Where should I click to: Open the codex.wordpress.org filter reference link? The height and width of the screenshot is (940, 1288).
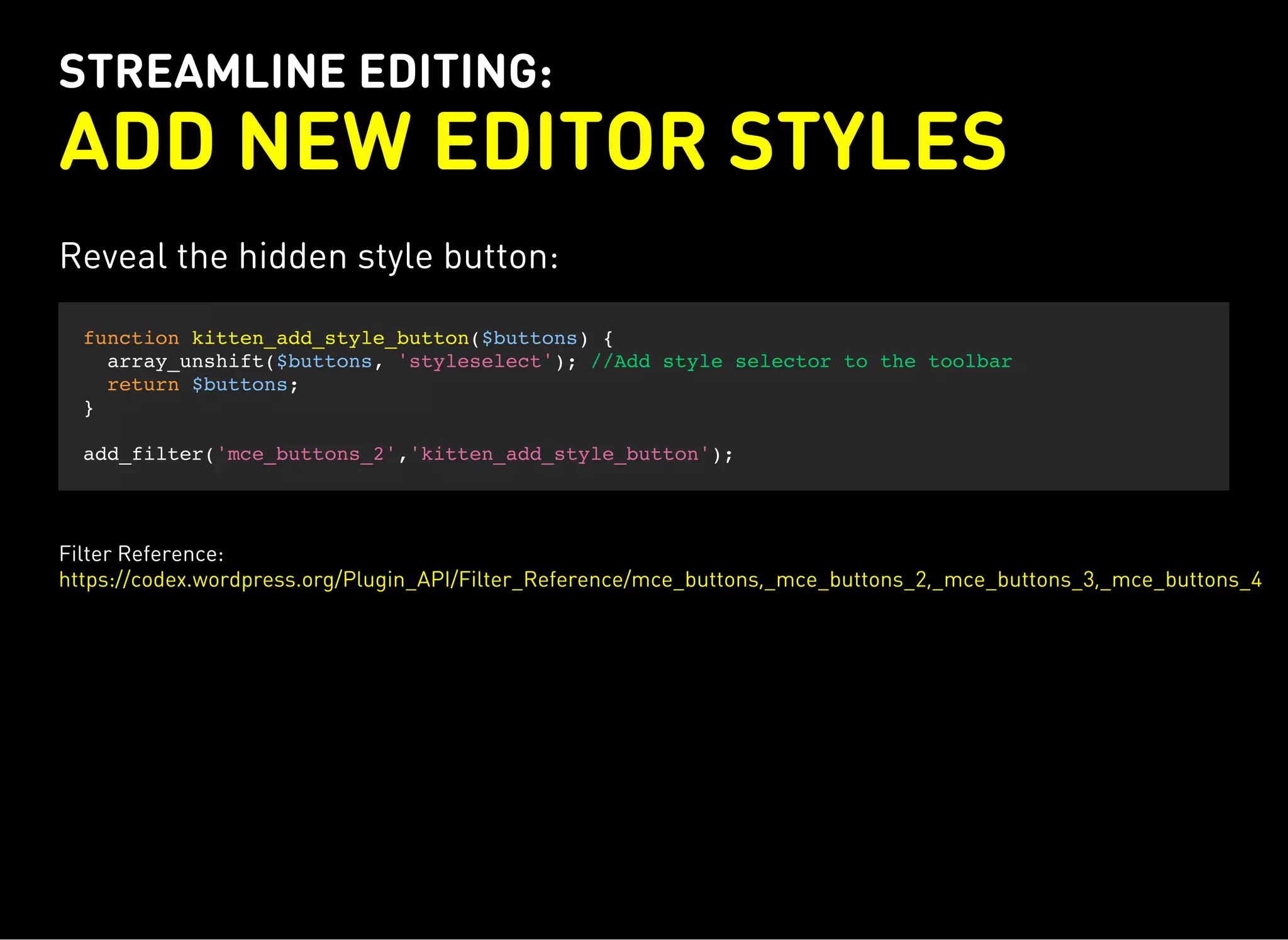tap(659, 580)
